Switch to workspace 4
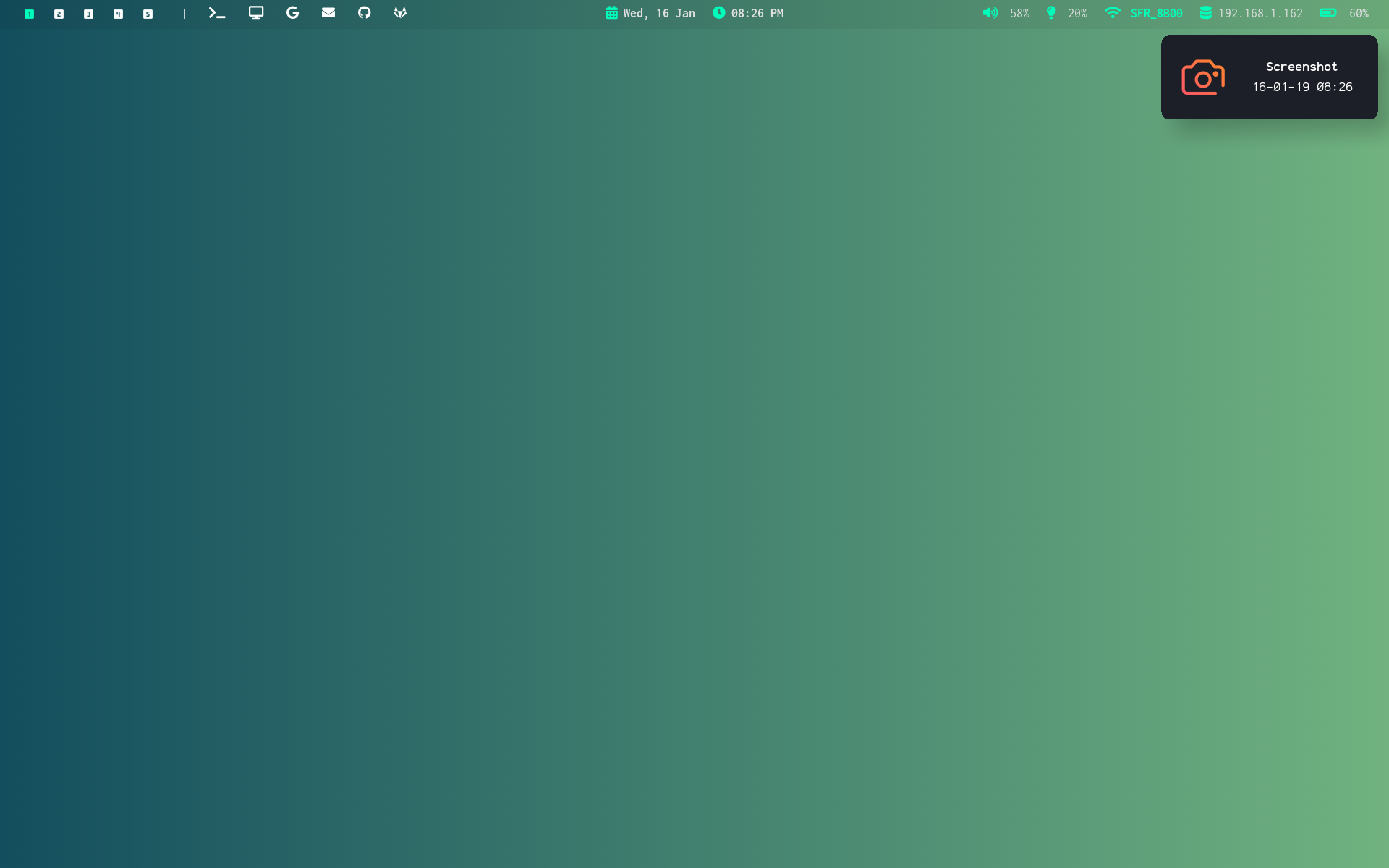The height and width of the screenshot is (868, 1389). 119,14
